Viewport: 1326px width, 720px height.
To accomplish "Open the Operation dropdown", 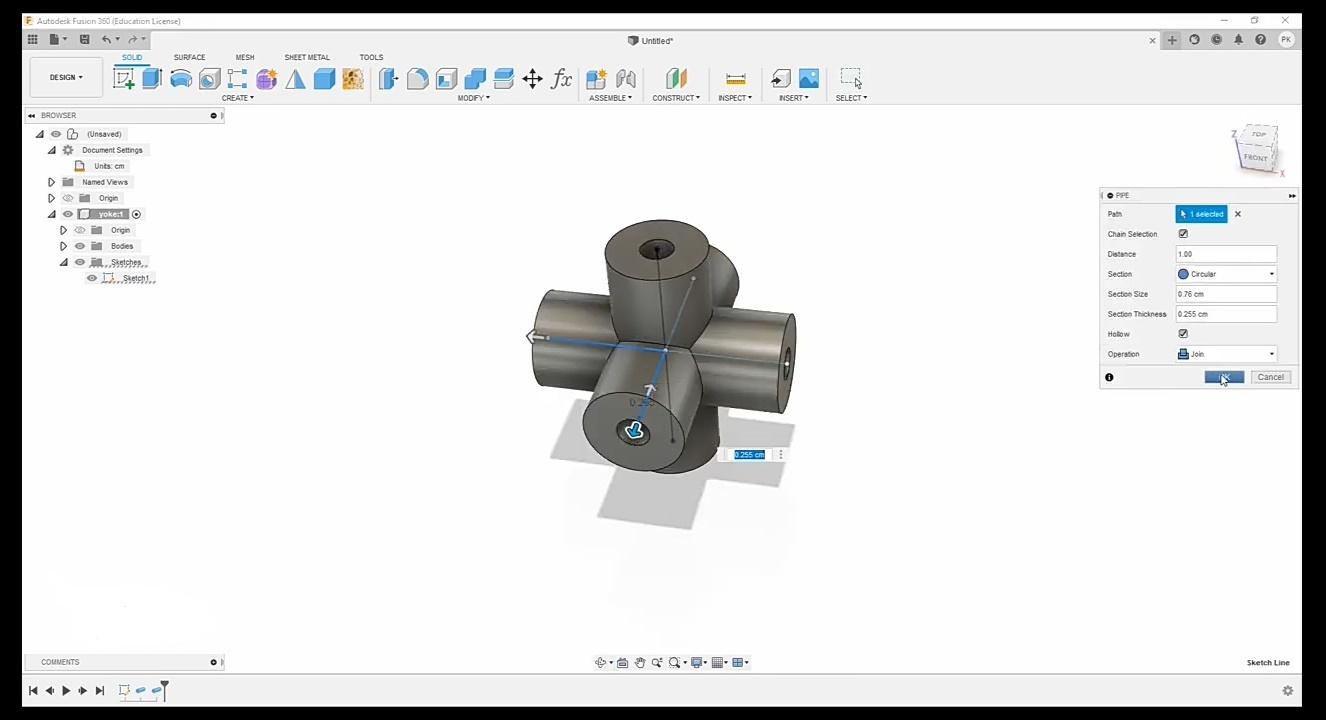I will coord(1226,354).
